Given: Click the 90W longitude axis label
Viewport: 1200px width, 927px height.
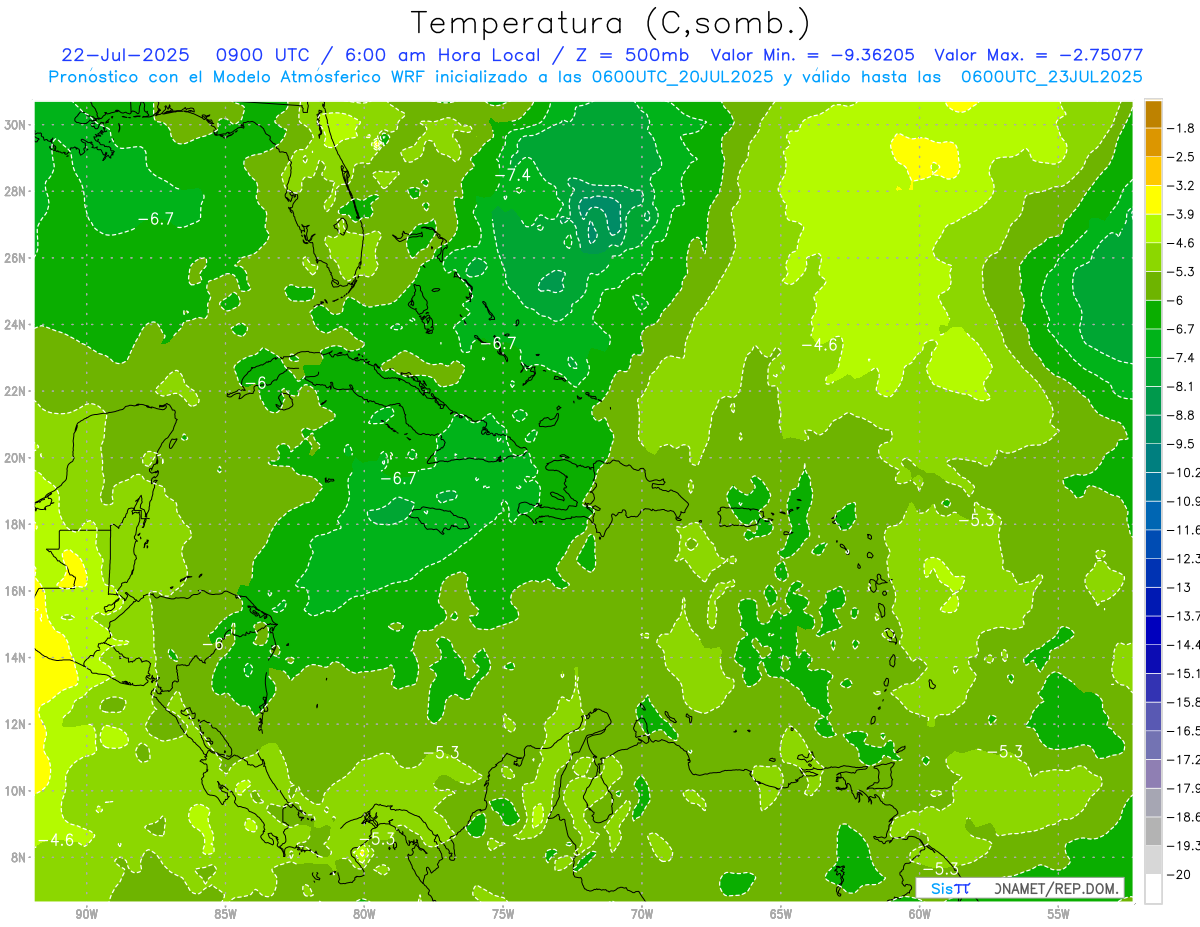Looking at the screenshot, I should coord(86,914).
